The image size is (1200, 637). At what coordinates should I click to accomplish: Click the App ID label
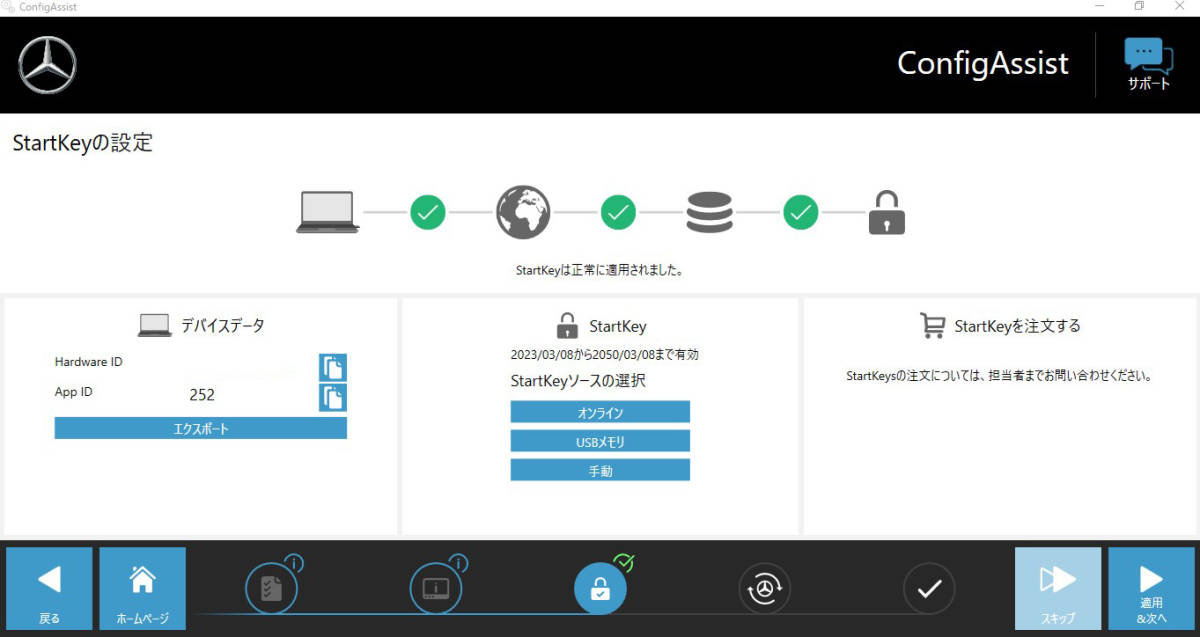pos(73,392)
